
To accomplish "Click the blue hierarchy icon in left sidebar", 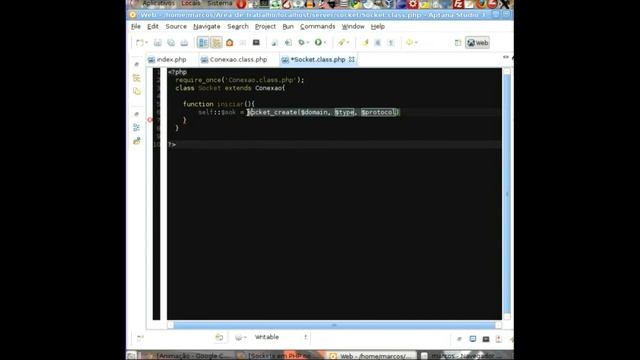I will [137, 128].
